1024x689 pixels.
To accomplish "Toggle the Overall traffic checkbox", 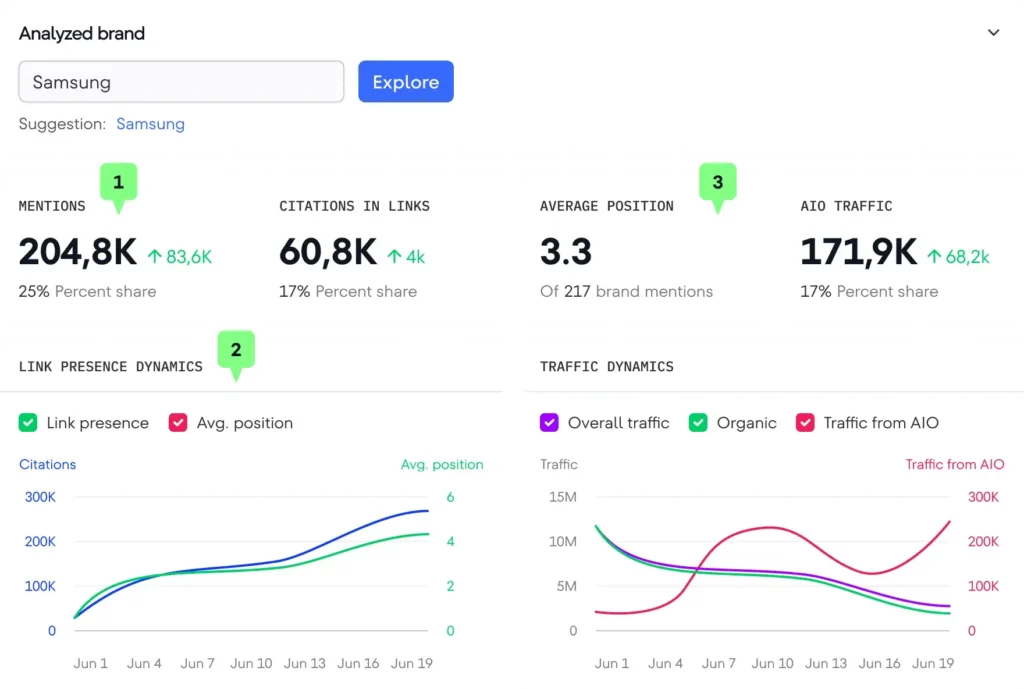I will pos(549,423).
